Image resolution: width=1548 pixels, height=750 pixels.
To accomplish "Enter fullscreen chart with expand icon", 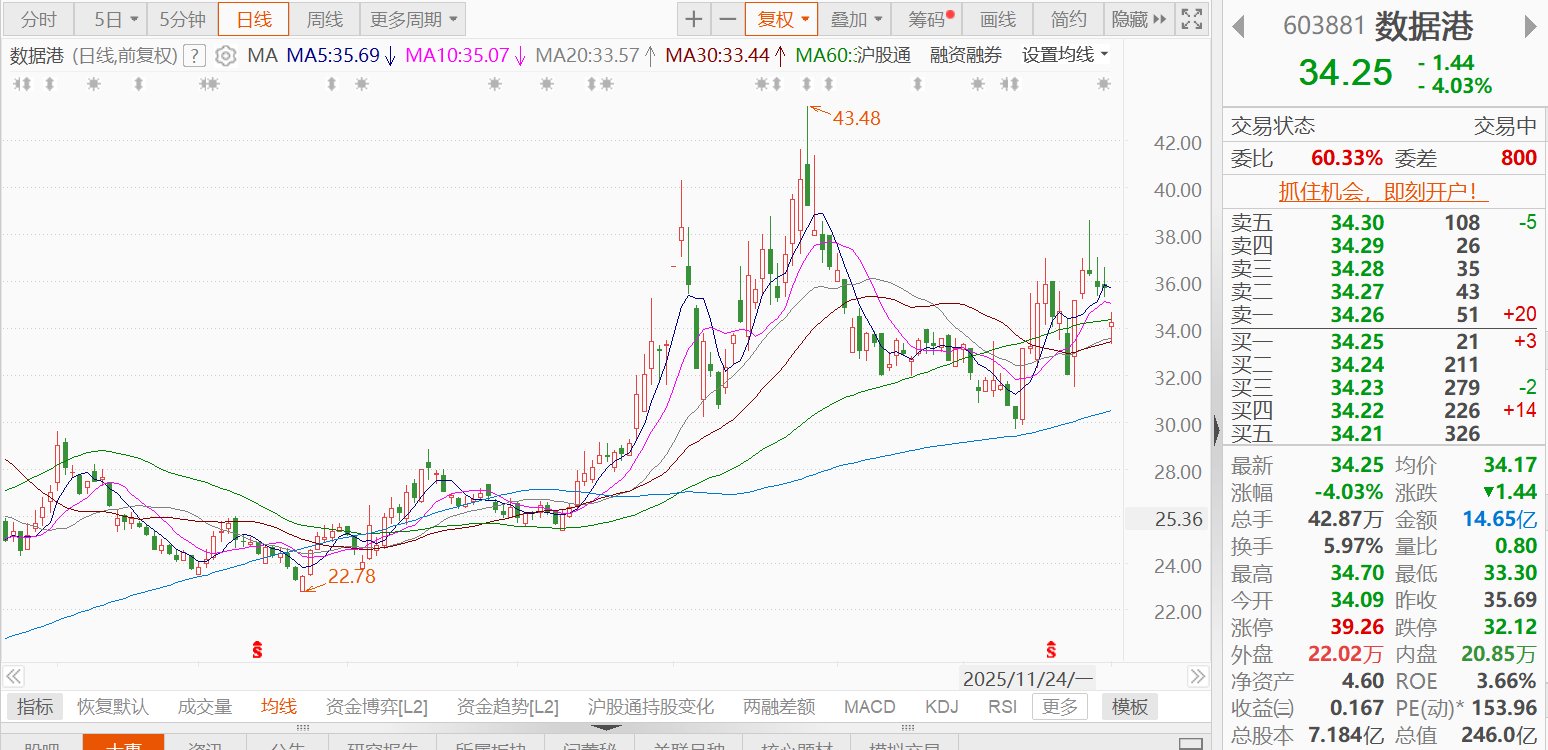I will click(1191, 19).
